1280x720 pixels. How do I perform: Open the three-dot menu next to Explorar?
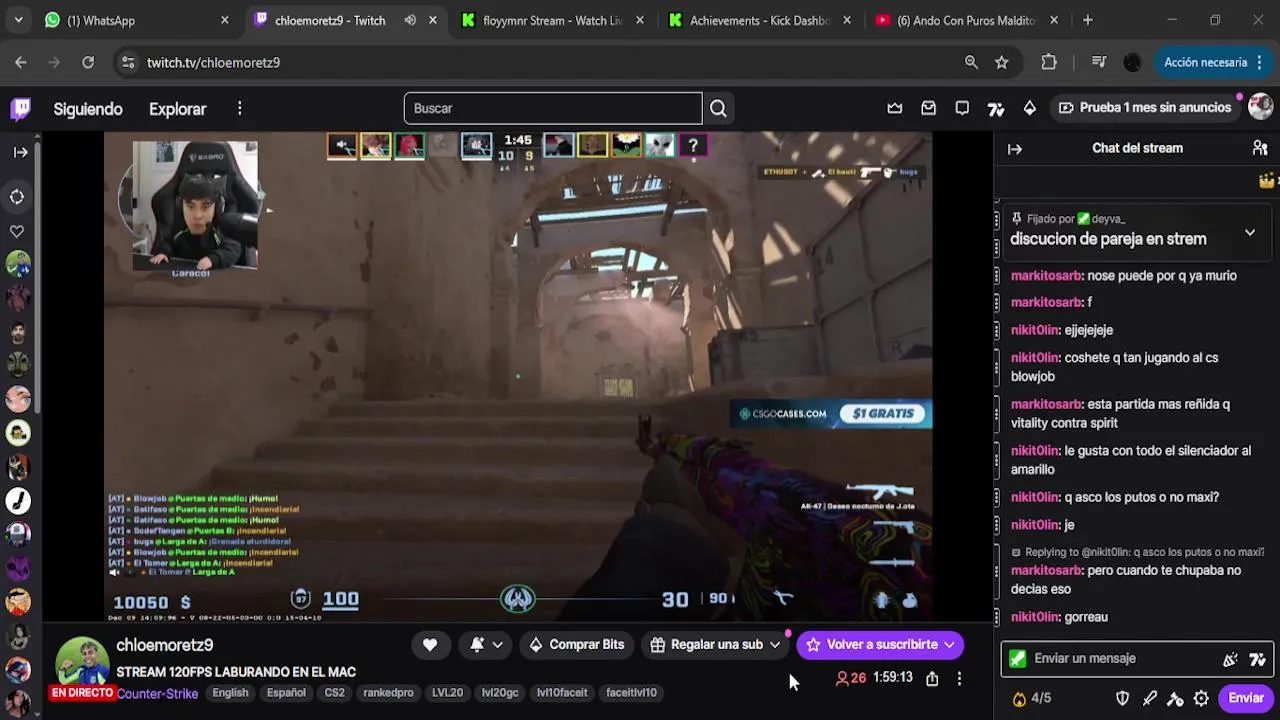(239, 108)
